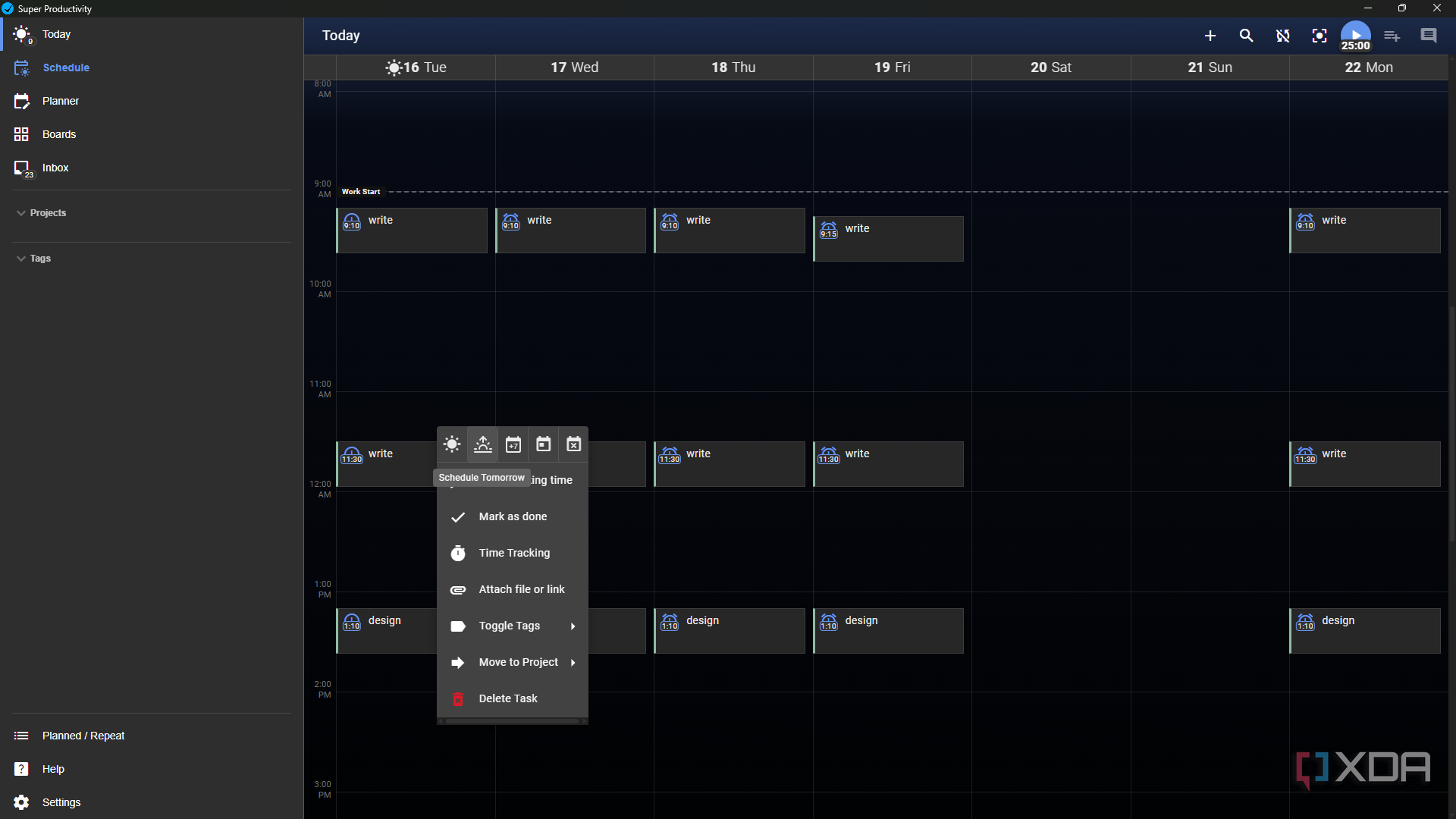
Task: Select the 9:15 write task on Friday 19
Action: tap(888, 239)
